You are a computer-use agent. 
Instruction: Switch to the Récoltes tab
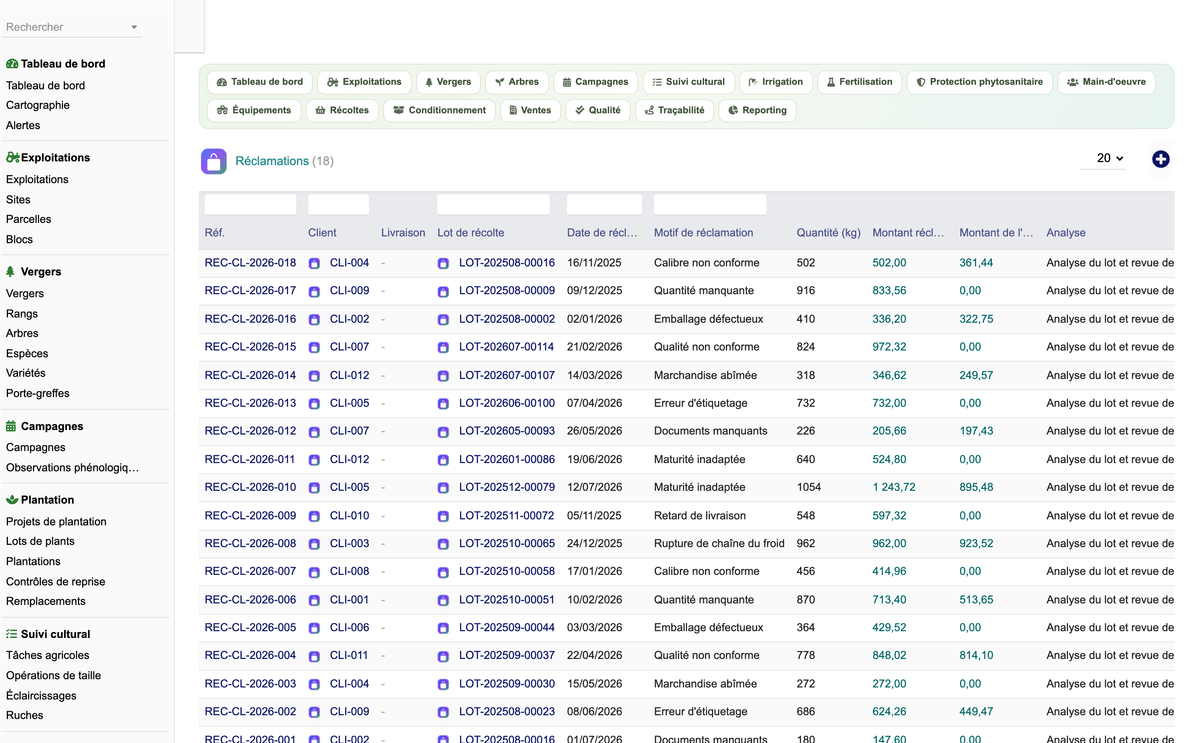coord(342,110)
